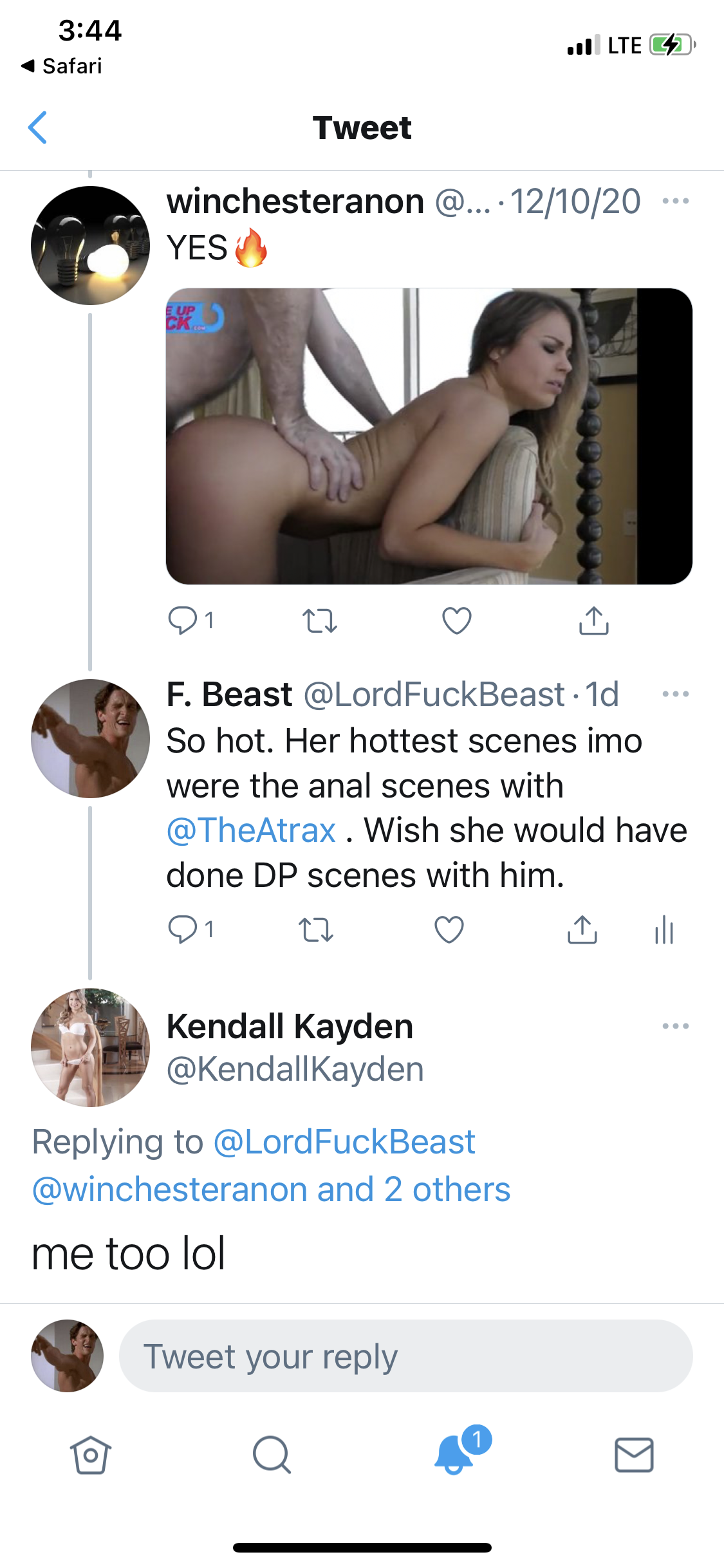Return to Safari via the status bar
This screenshot has width=724, height=1568.
coord(62,66)
